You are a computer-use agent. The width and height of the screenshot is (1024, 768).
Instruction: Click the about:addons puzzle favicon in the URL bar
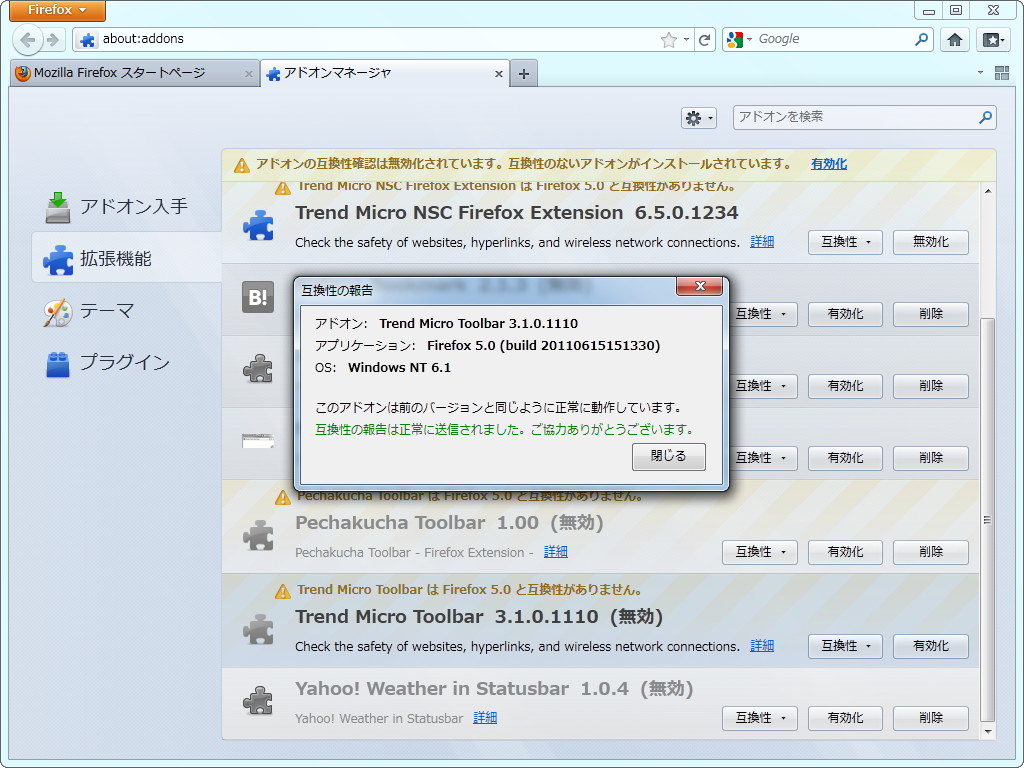pos(87,40)
